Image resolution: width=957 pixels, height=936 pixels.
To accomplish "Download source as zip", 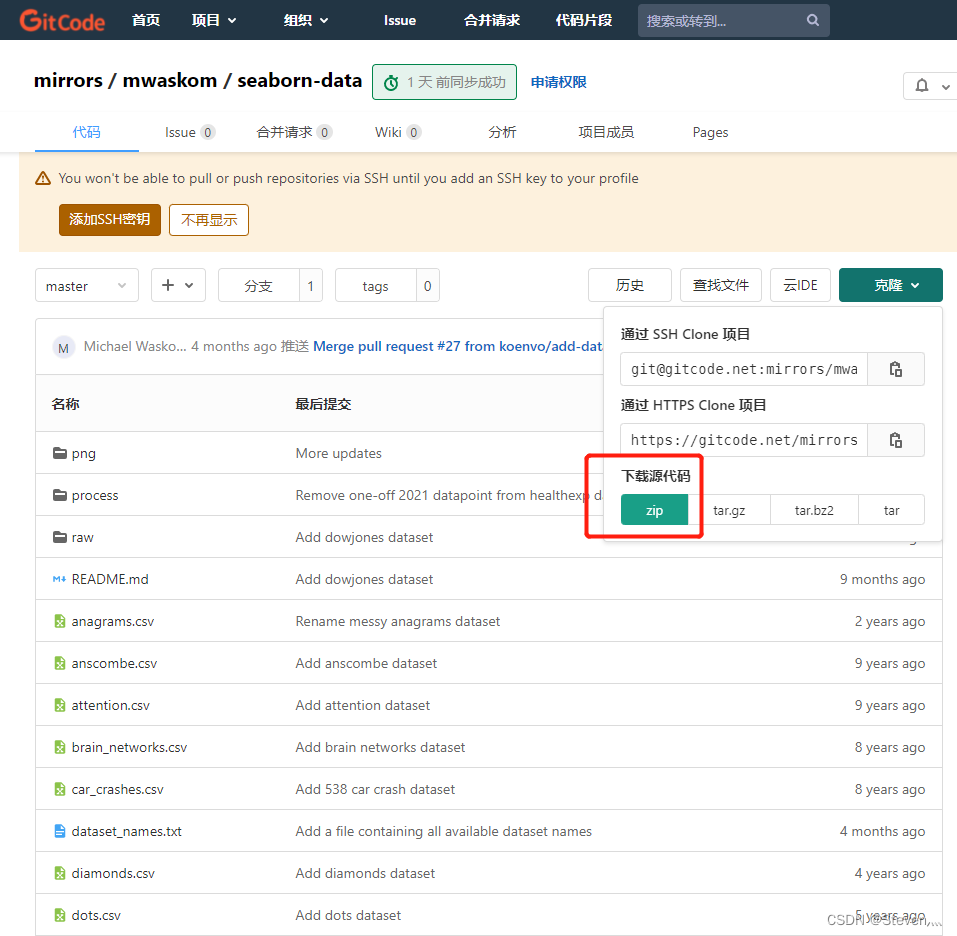I will pyautogui.click(x=654, y=510).
